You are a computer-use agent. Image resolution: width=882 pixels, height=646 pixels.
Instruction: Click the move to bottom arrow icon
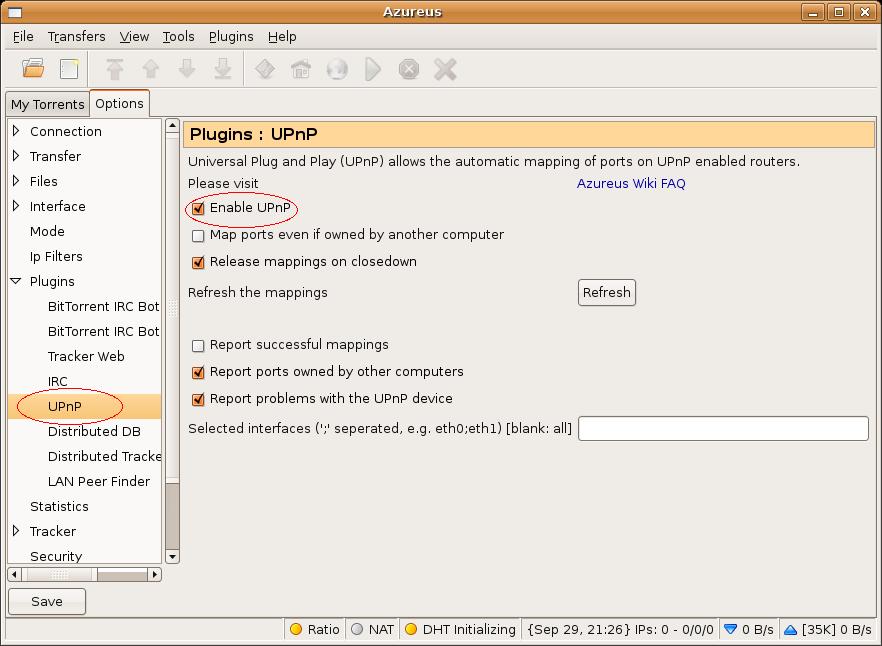223,69
